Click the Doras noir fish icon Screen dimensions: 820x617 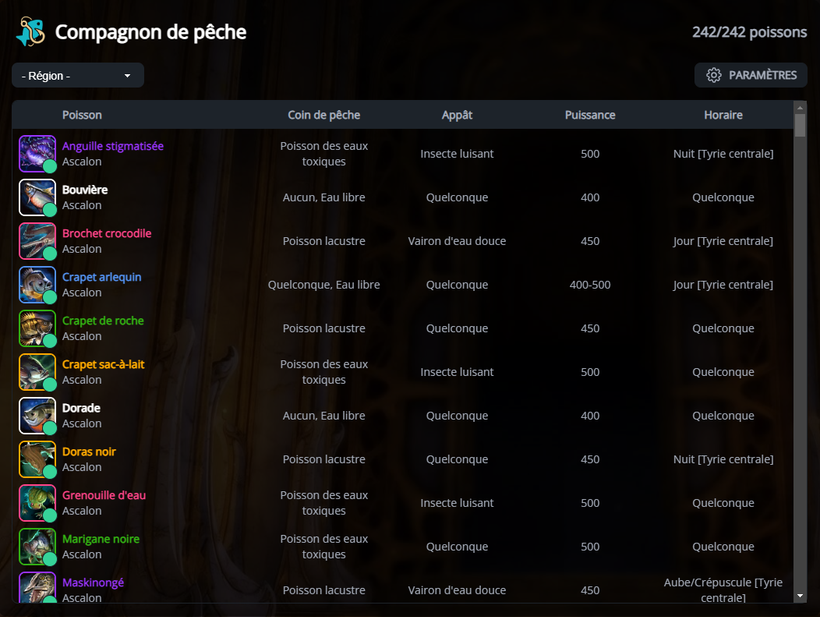point(37,459)
